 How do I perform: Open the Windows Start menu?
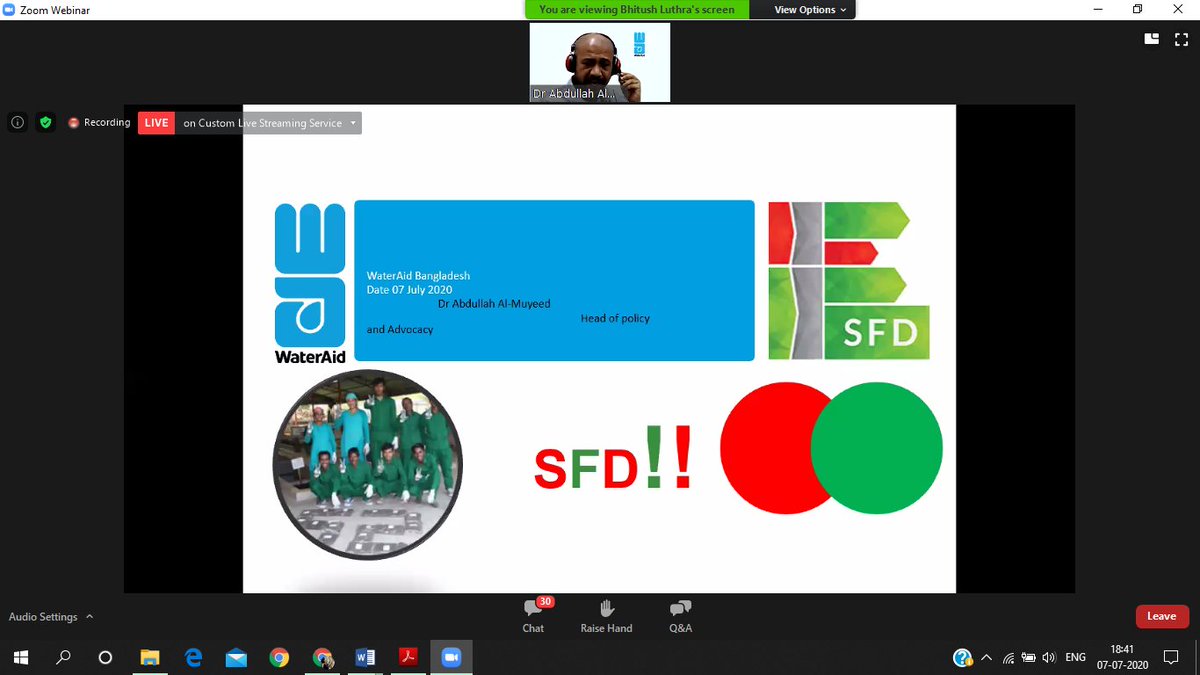(x=20, y=657)
